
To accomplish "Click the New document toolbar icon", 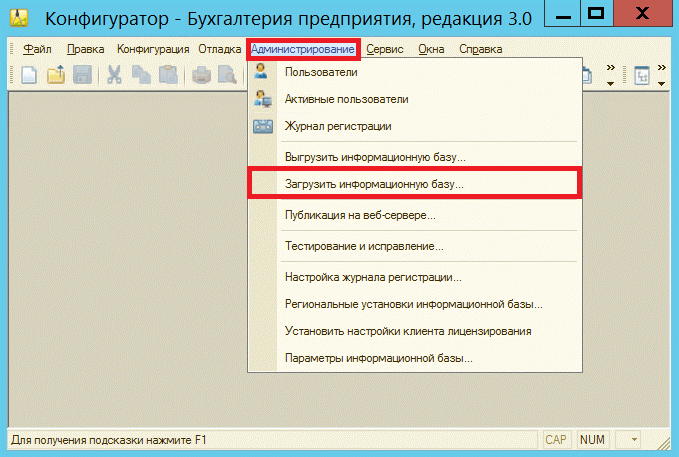I will click(29, 75).
